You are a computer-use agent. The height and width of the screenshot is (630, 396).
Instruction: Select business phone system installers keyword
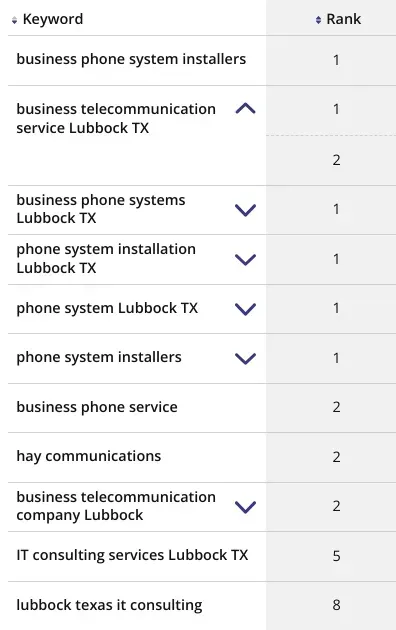pos(131,59)
